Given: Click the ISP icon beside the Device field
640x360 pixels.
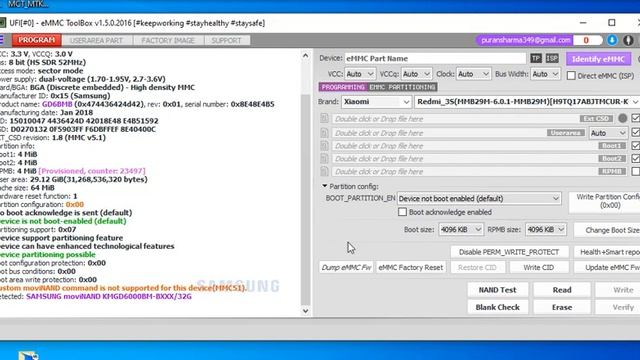Looking at the screenshot, I should click(x=552, y=58).
